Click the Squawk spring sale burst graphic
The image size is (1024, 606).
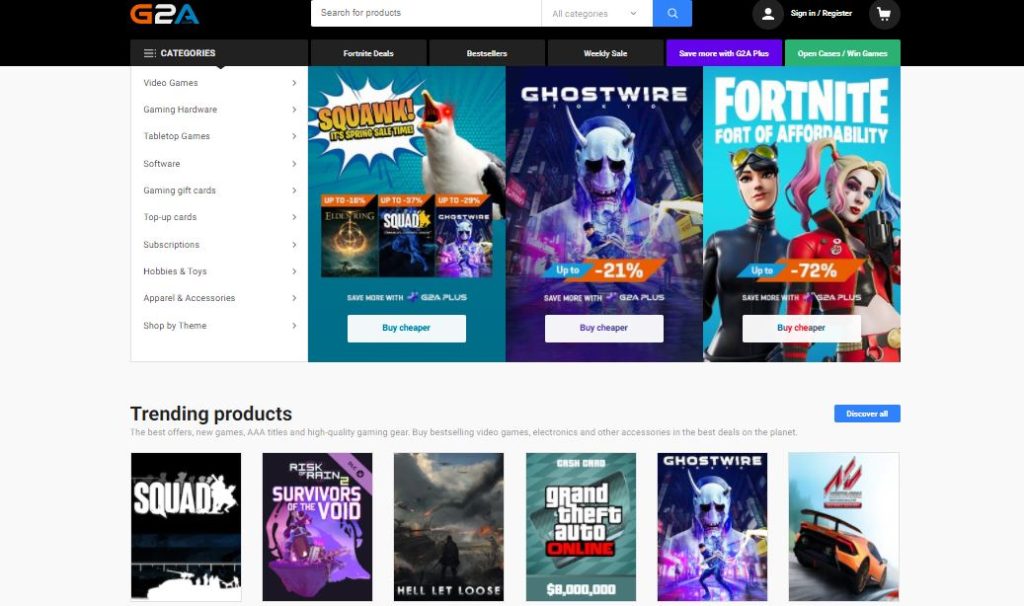click(x=368, y=123)
